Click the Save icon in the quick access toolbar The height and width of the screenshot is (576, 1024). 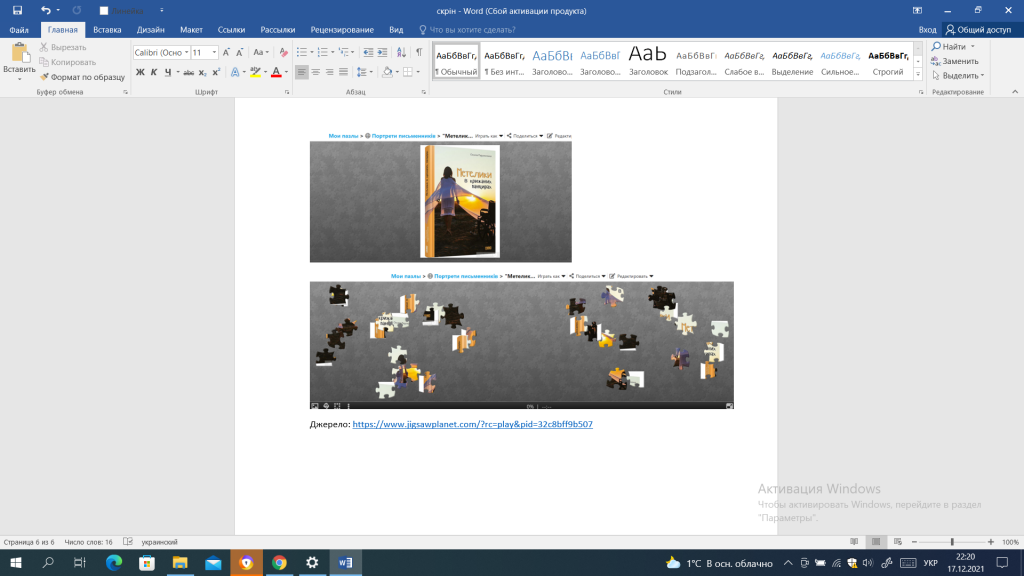pyautogui.click(x=17, y=10)
